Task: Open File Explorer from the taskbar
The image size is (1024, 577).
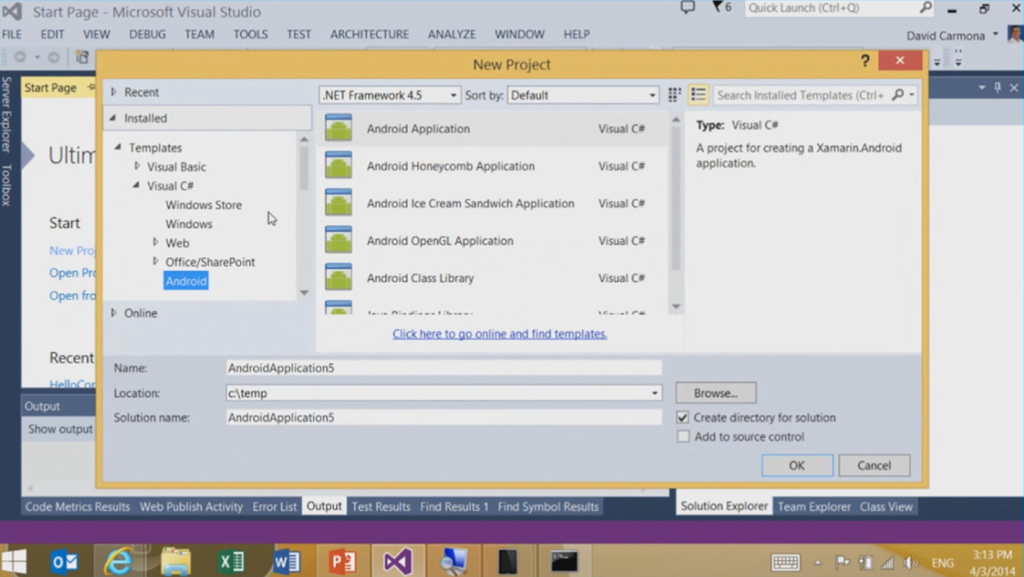Action: click(175, 561)
